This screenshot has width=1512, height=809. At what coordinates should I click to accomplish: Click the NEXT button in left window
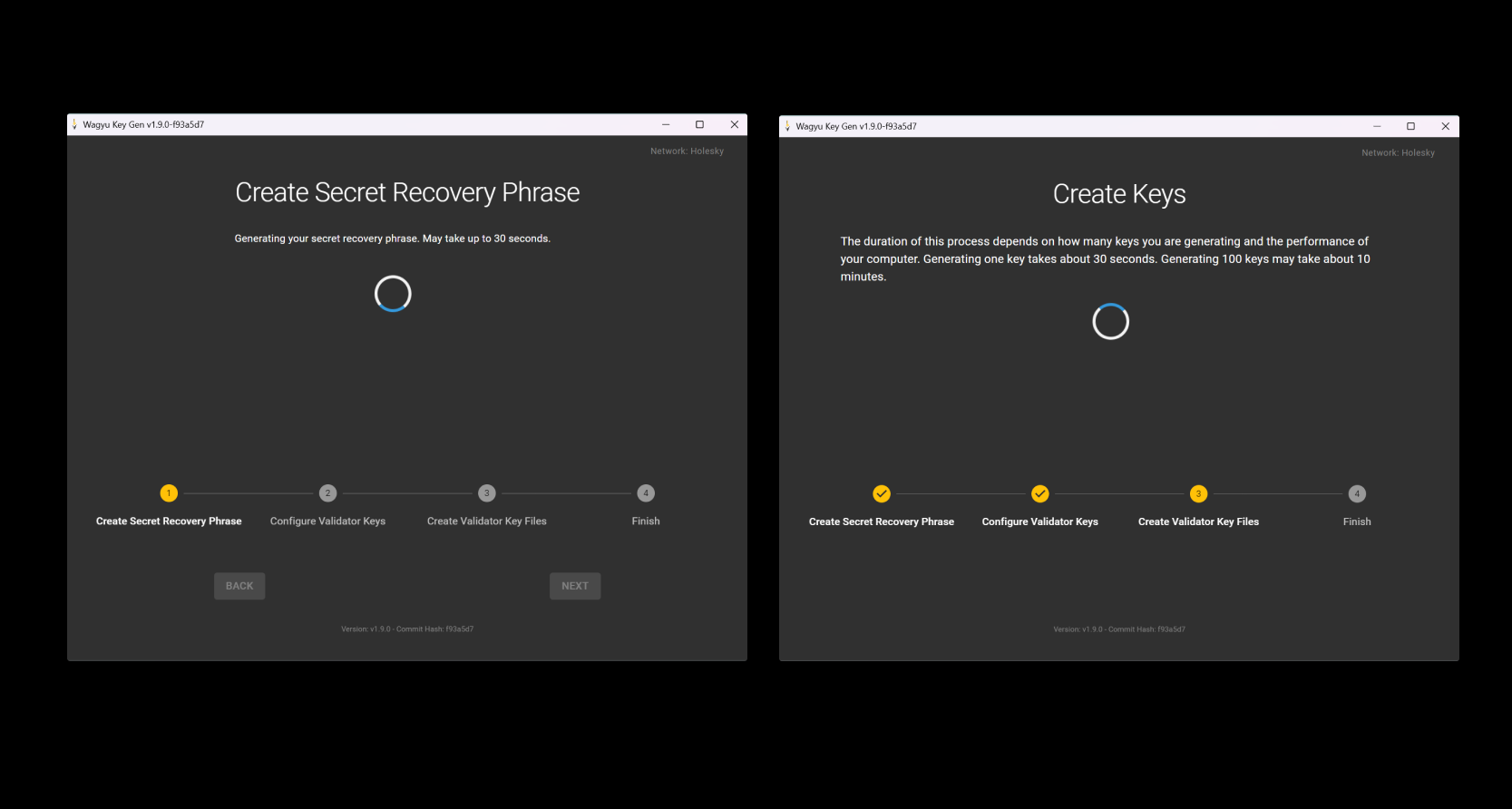coord(575,586)
